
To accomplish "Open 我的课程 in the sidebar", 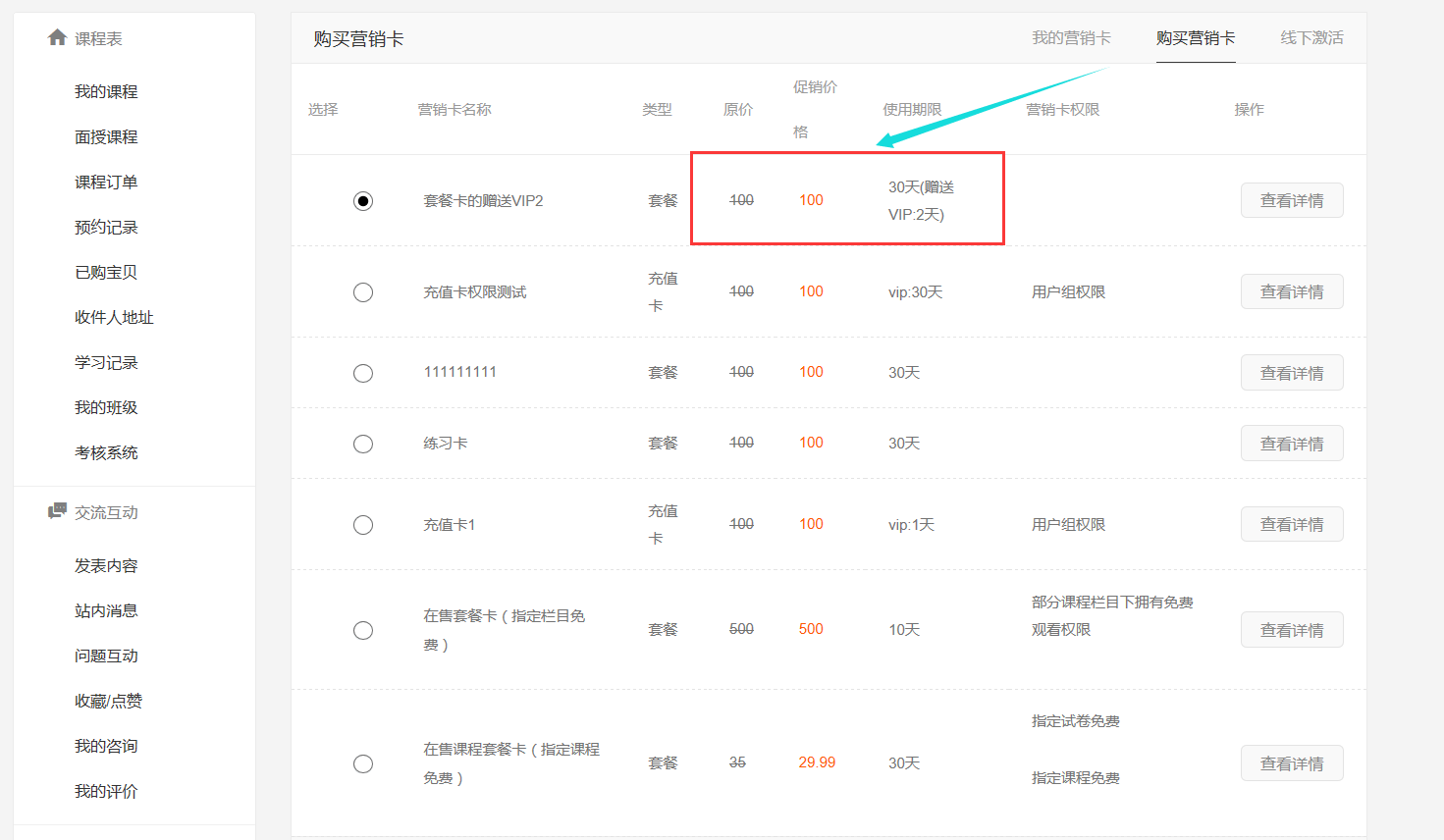I will tap(106, 91).
